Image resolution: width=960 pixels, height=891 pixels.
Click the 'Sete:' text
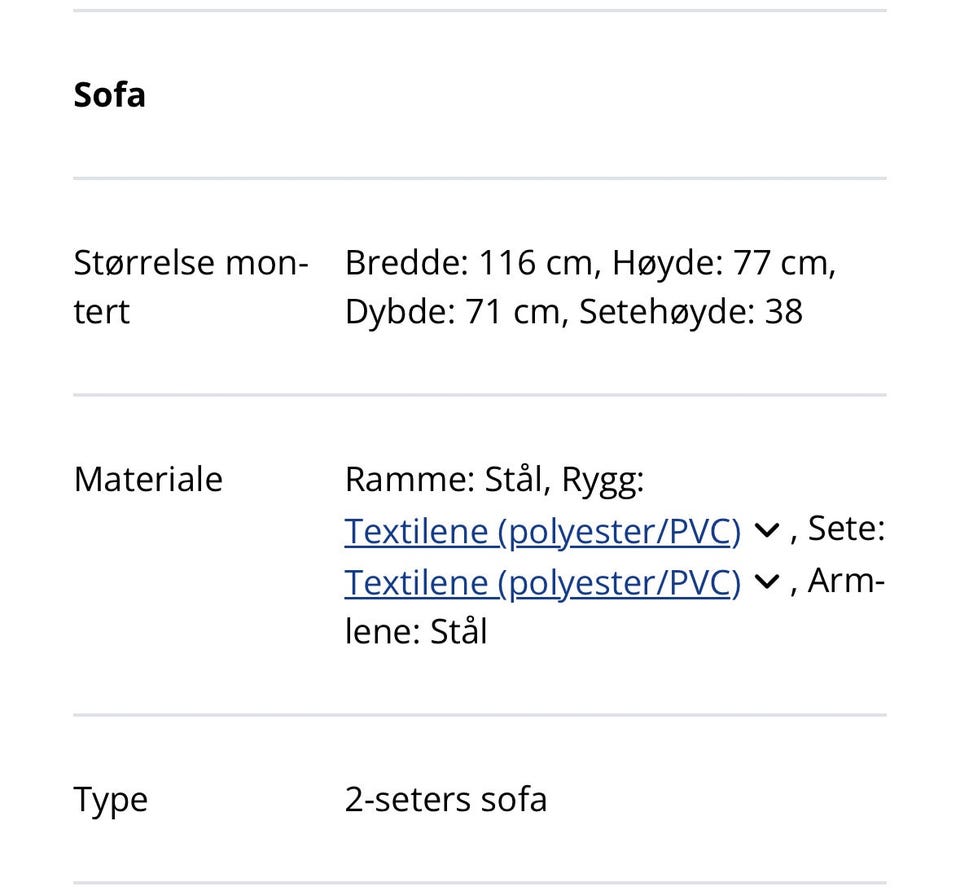coord(846,528)
